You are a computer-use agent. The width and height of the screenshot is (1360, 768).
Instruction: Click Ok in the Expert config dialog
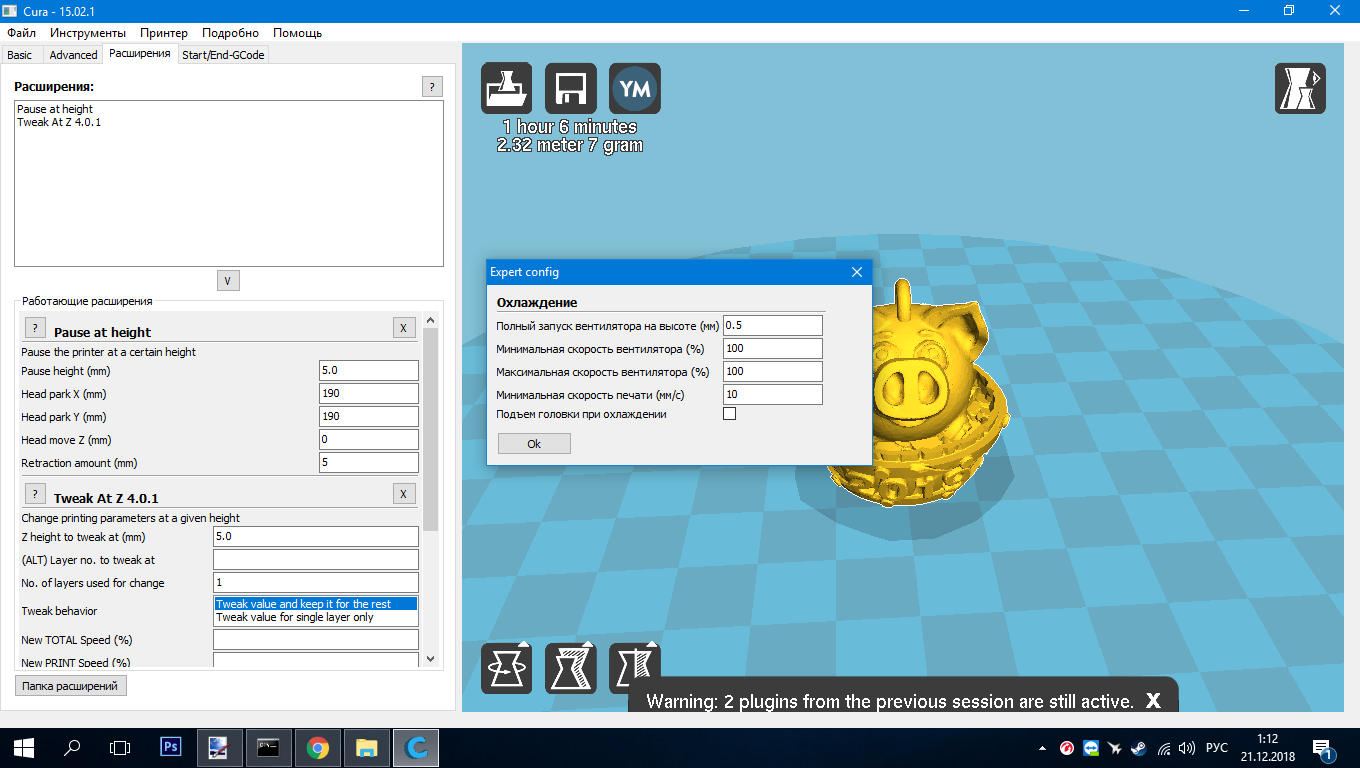(x=534, y=444)
